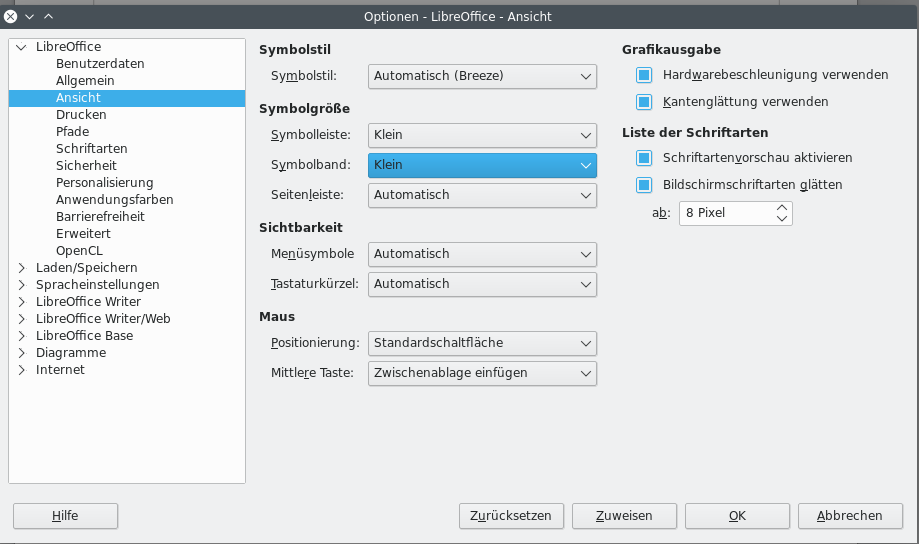The width and height of the screenshot is (919, 544).
Task: Minimize the dialog via titlebar down chevron
Action: coord(29,16)
